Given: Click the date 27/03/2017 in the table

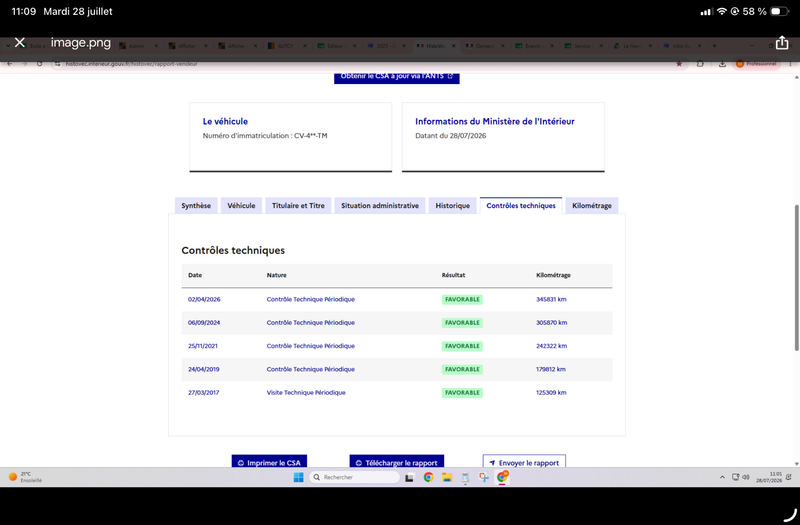Looking at the screenshot, I should 204,393.
